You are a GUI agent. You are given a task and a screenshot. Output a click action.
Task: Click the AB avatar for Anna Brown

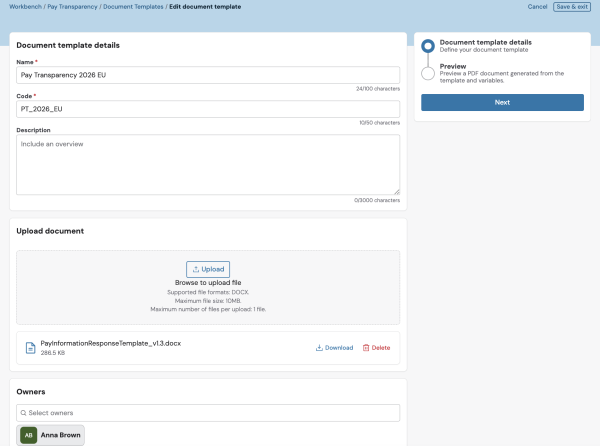[29, 434]
